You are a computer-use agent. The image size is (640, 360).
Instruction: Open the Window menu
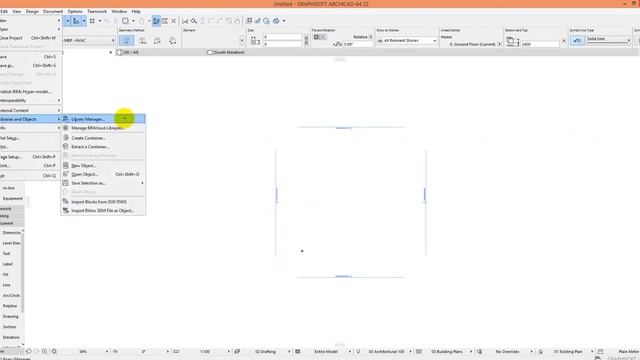click(x=119, y=11)
